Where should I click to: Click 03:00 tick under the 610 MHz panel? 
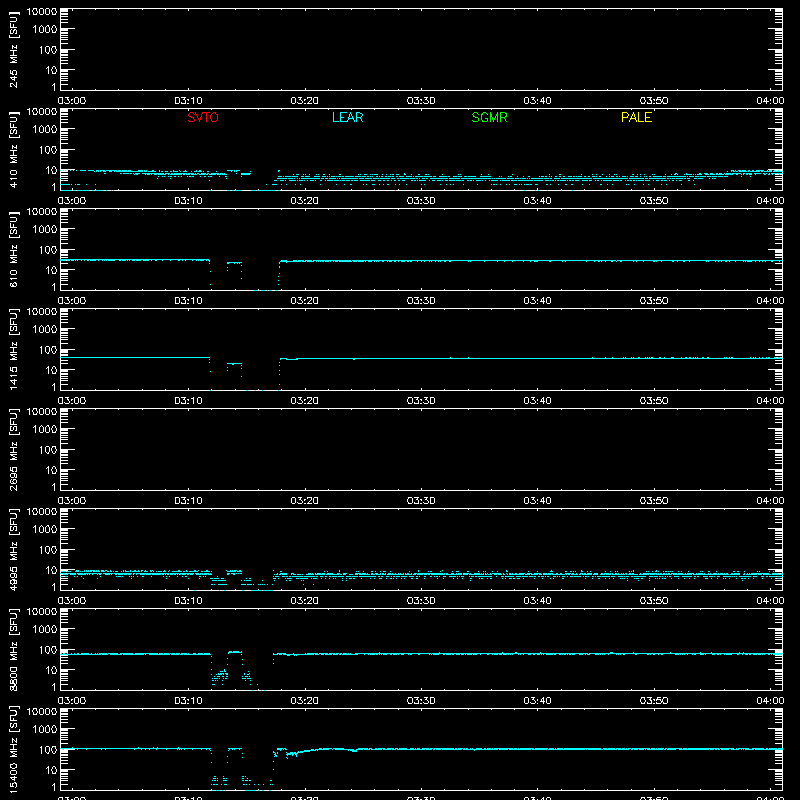72,301
